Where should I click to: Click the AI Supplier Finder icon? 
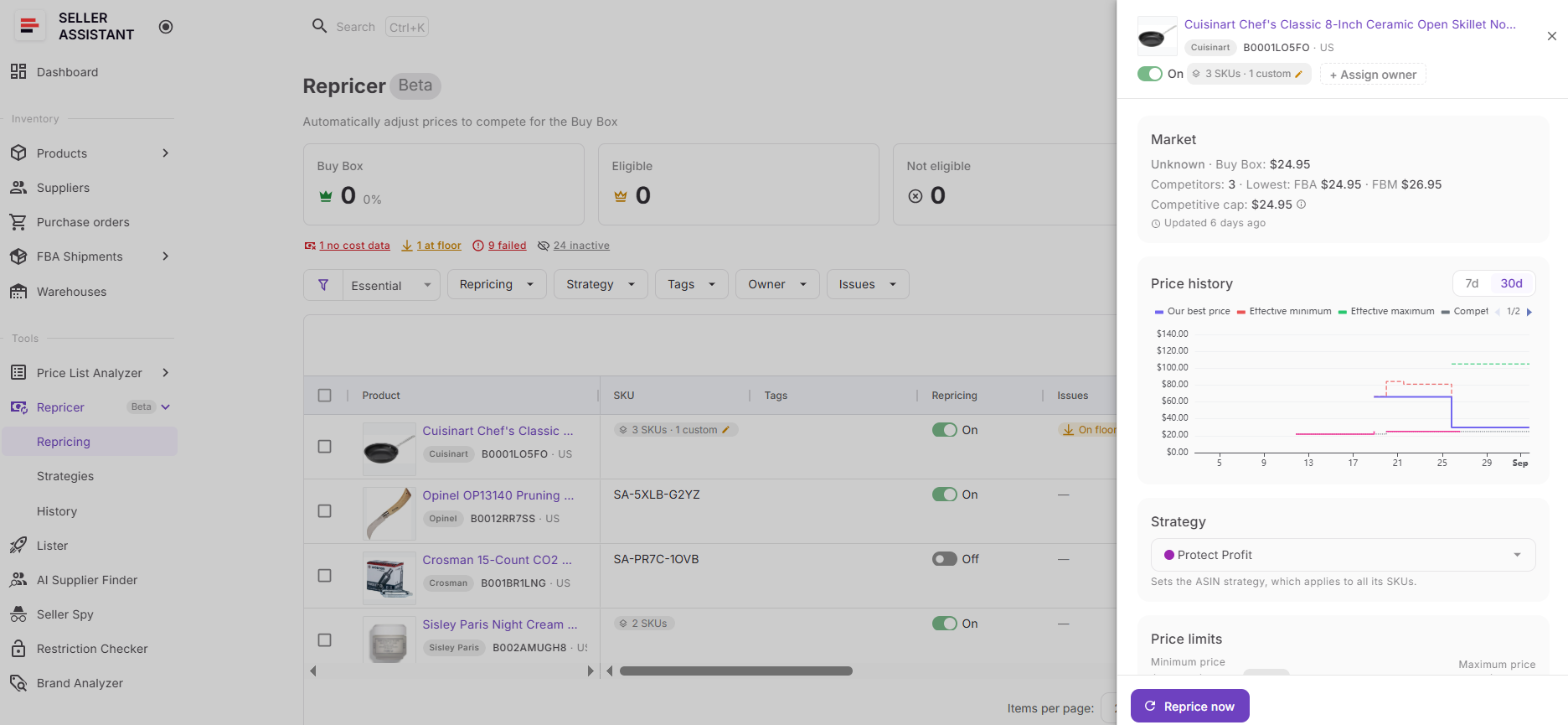tap(18, 580)
